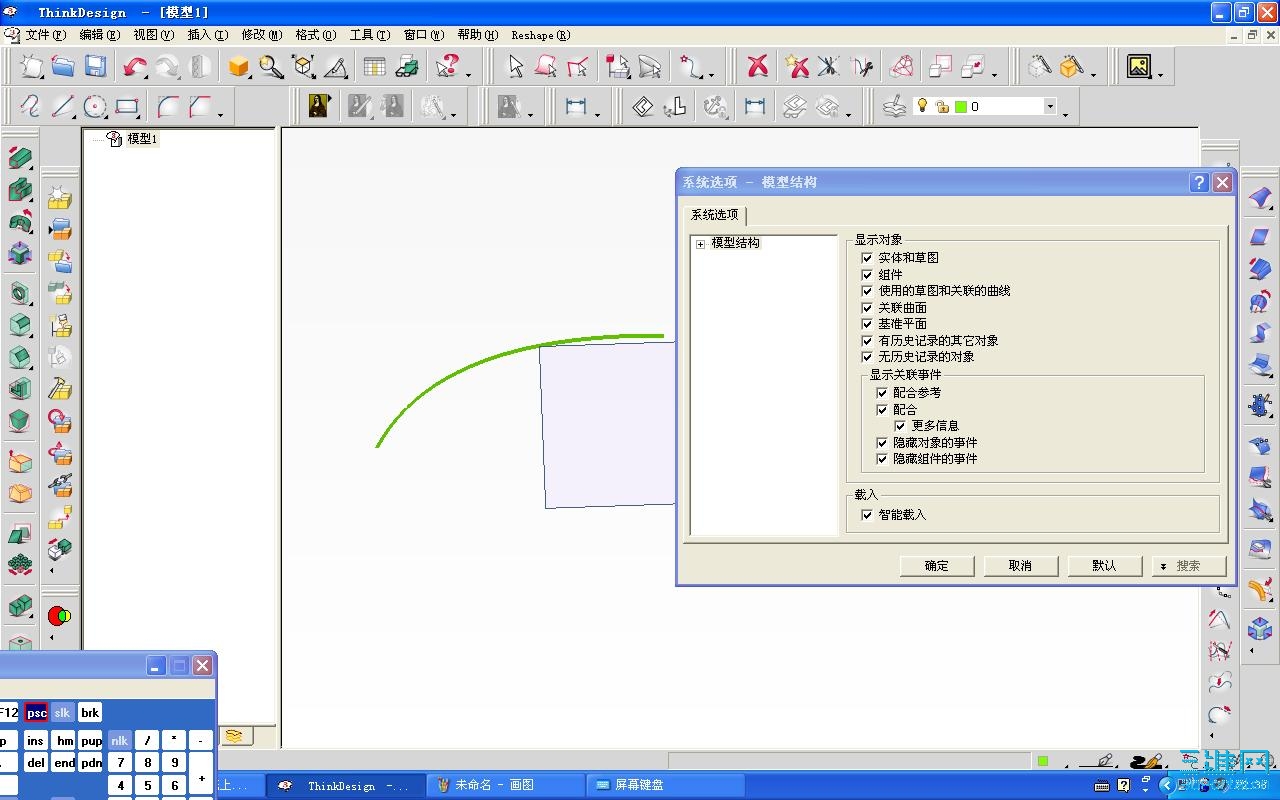1280x800 pixels.
Task: Click the 确定 button
Action: [937, 566]
